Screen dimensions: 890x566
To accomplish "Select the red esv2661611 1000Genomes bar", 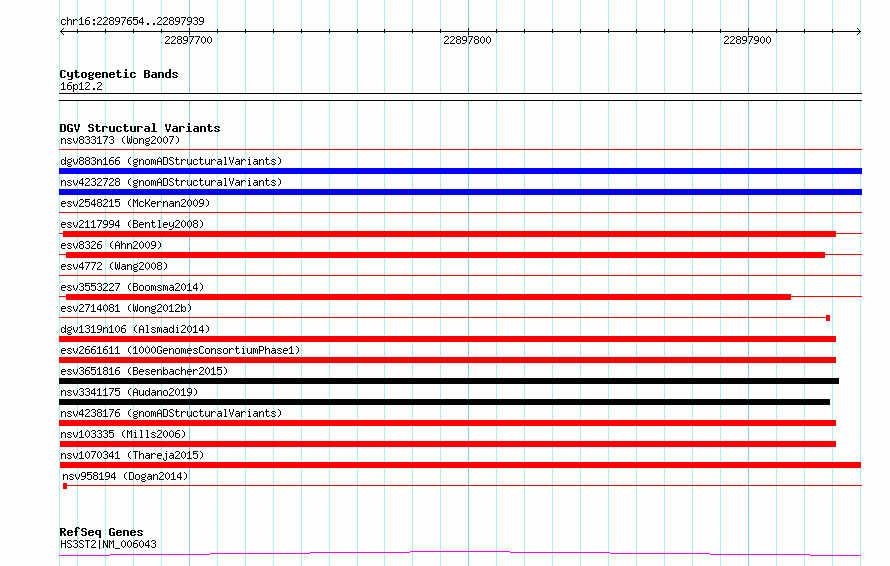I will point(447,360).
